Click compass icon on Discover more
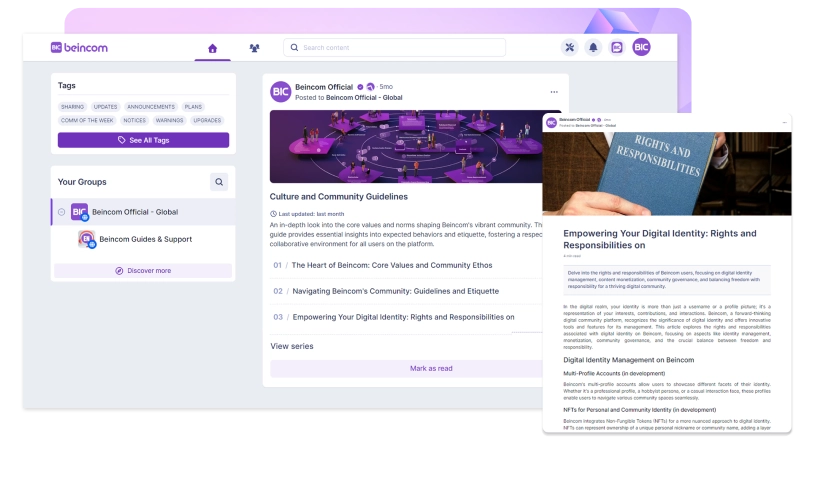 coord(119,270)
